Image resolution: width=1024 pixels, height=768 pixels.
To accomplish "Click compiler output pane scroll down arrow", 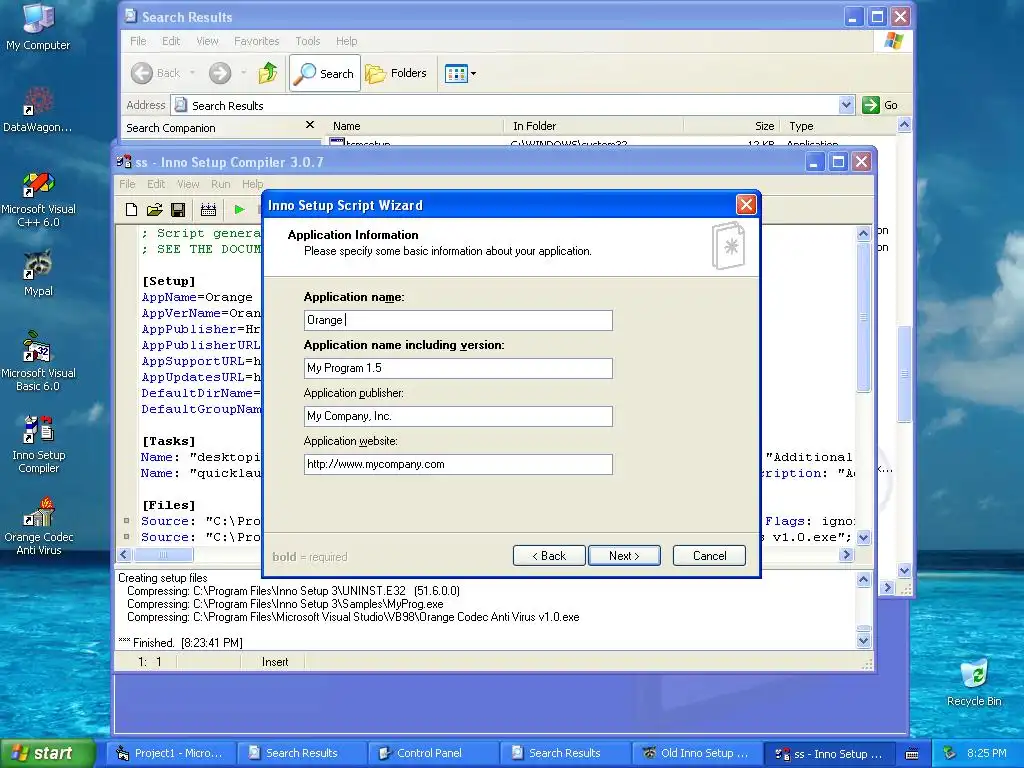I will pyautogui.click(x=863, y=640).
